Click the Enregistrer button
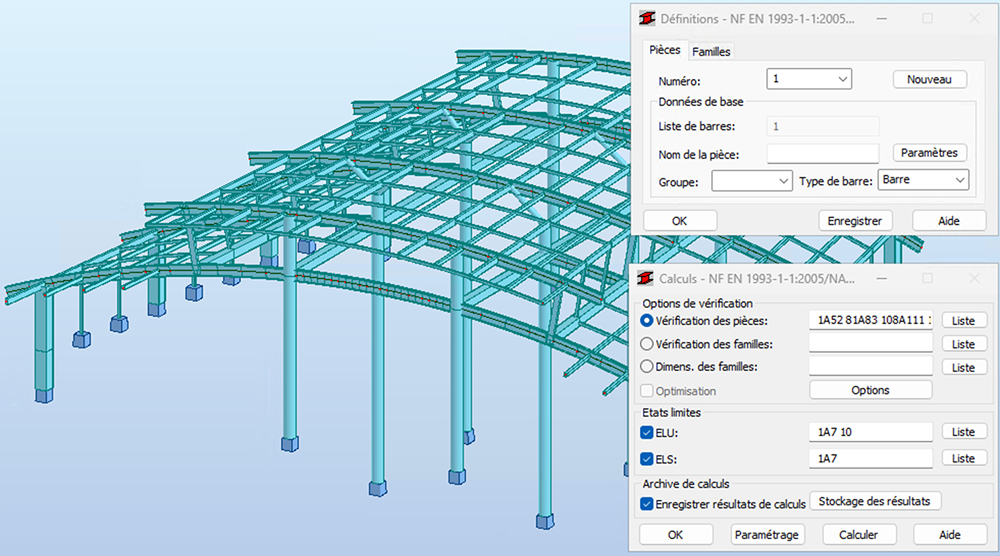1000x556 pixels. click(x=855, y=221)
